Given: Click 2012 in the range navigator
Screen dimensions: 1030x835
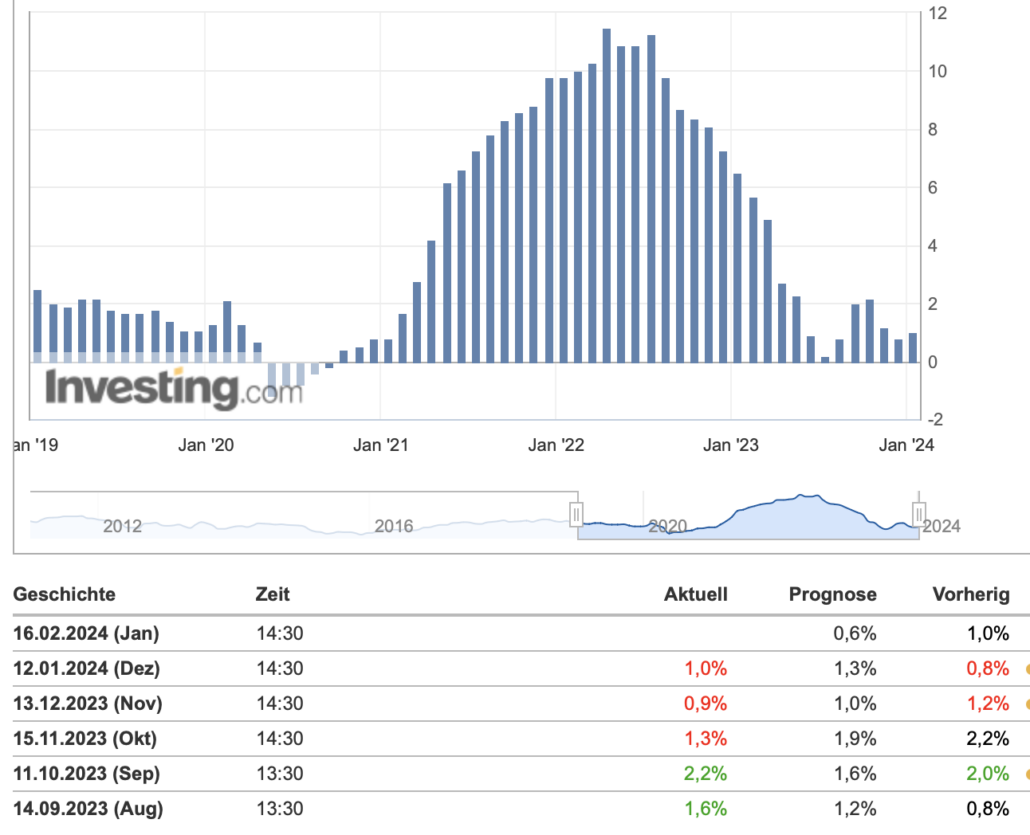Looking at the screenshot, I should click(x=122, y=526).
